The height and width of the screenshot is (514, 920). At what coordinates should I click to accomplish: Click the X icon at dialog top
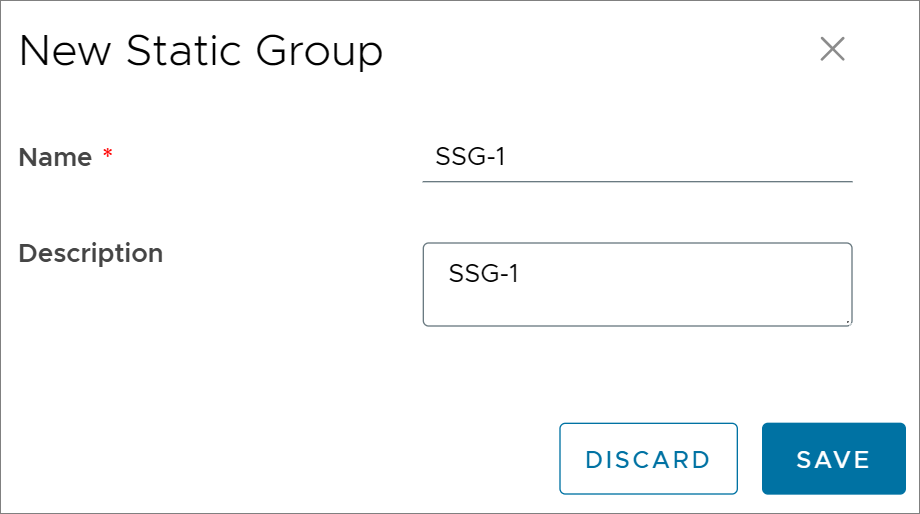pyautogui.click(x=832, y=49)
